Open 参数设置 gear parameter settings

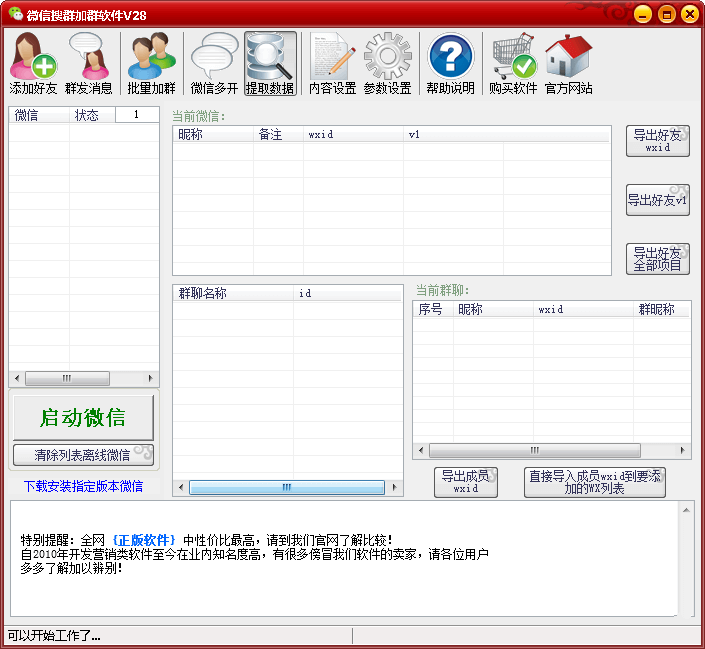[388, 63]
